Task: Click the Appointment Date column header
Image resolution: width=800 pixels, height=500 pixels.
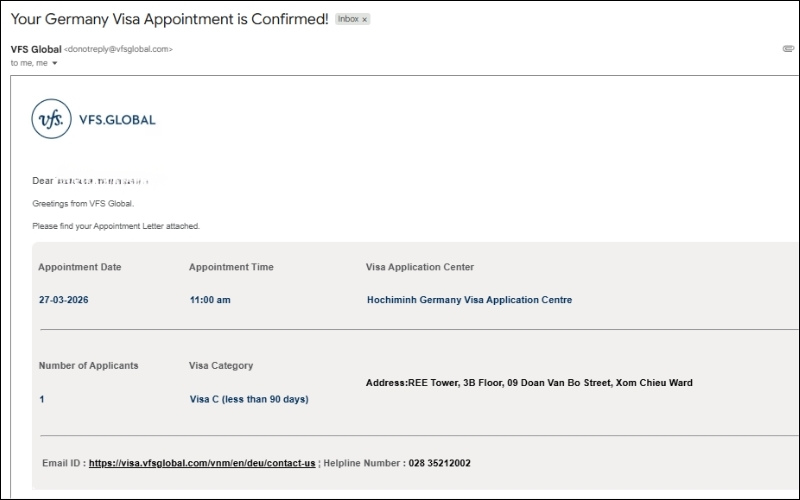Action: 79,267
